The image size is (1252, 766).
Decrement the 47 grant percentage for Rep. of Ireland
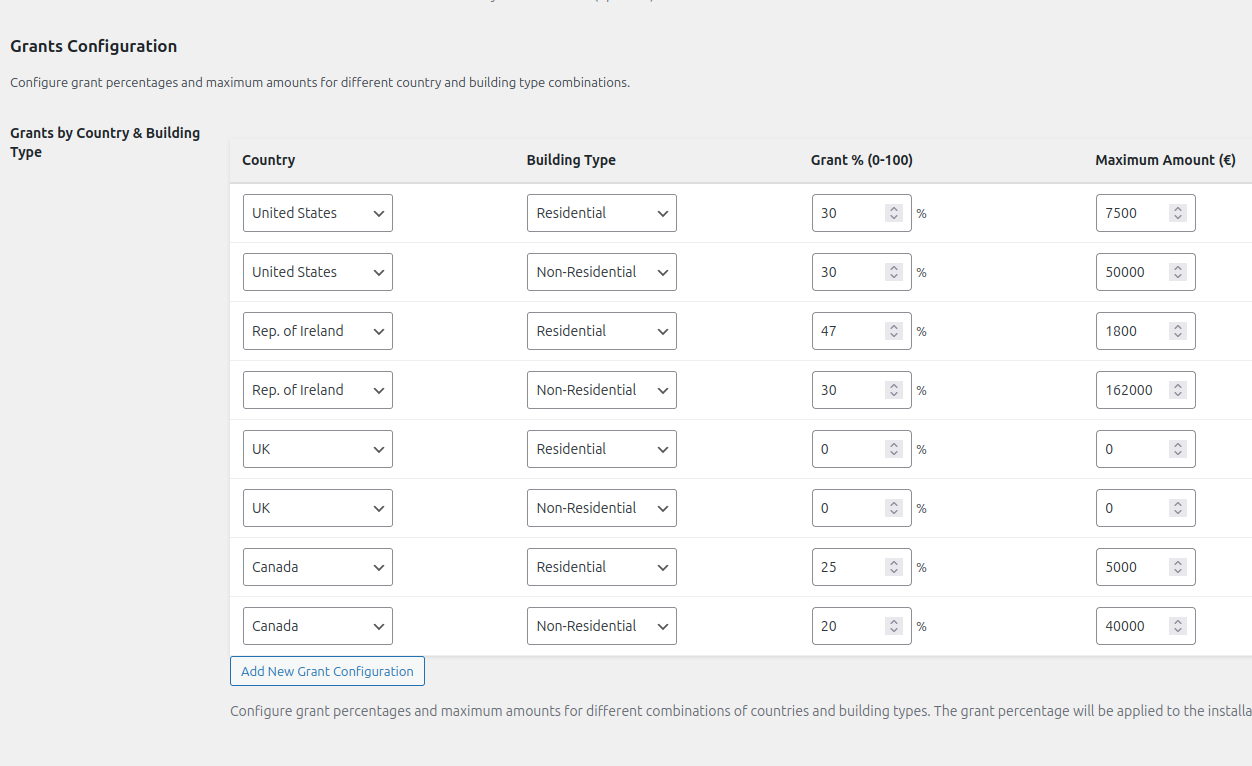click(x=895, y=337)
